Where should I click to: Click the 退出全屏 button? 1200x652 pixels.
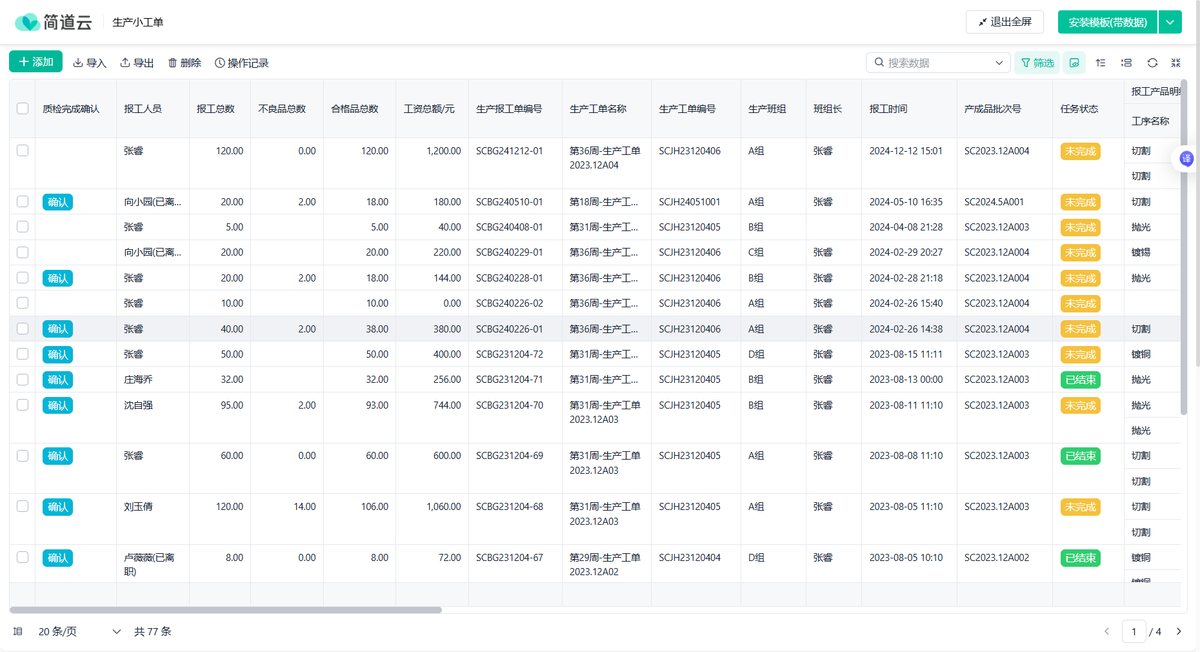click(x=1004, y=22)
